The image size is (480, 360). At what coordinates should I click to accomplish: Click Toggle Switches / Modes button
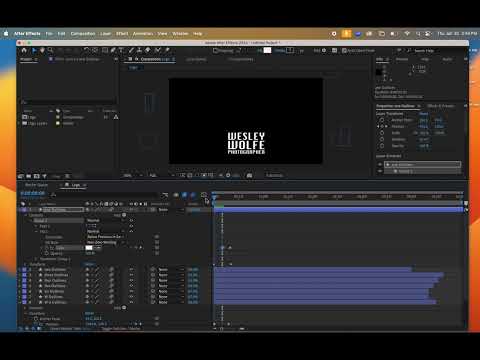pos(121,329)
